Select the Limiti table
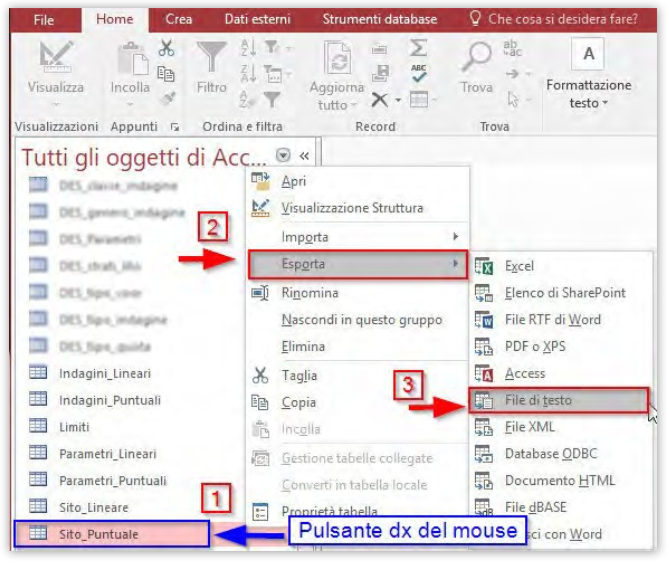This screenshot has height=564, width=669. pos(74,427)
